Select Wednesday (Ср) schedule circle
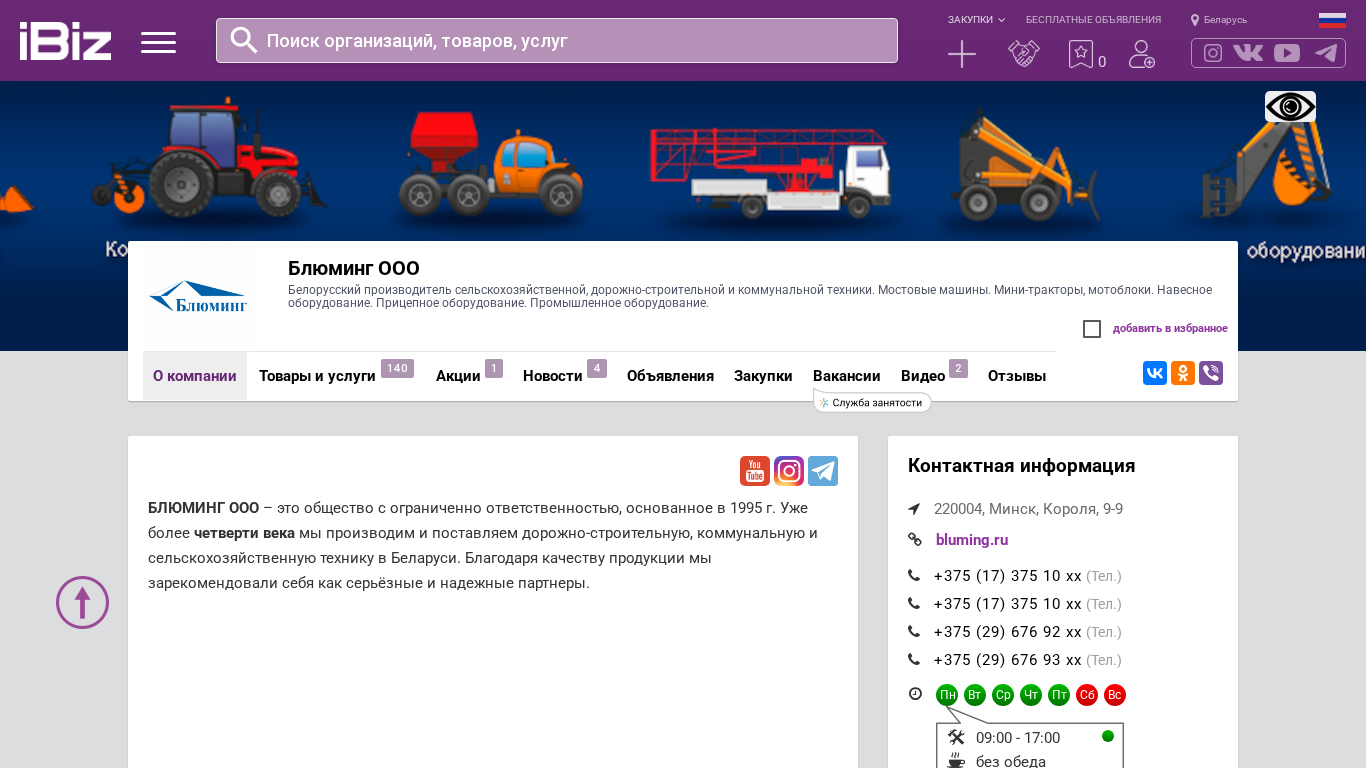Screen dimensions: 1366x768 [x=1003, y=695]
